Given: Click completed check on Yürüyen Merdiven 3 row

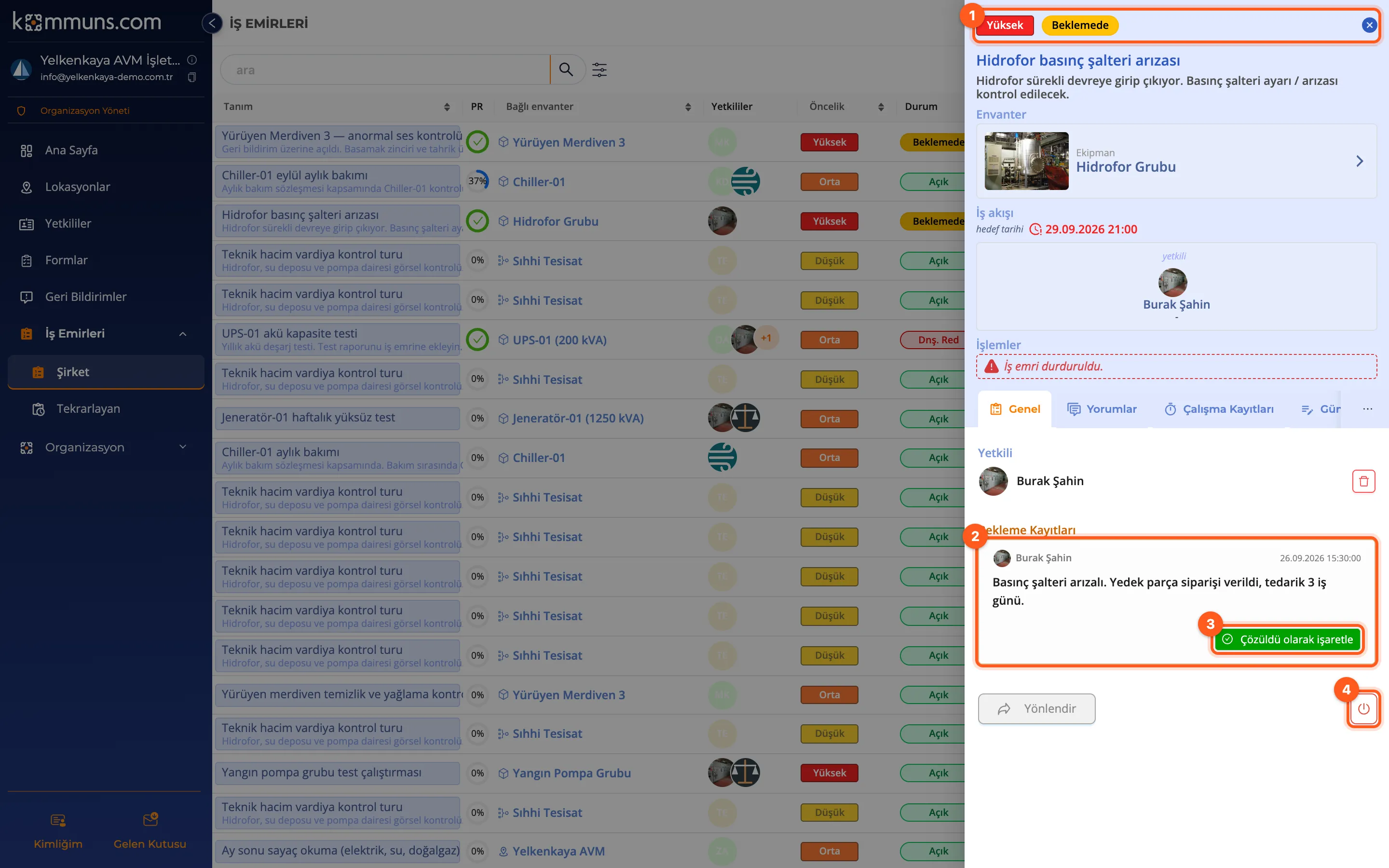Looking at the screenshot, I should [x=477, y=142].
